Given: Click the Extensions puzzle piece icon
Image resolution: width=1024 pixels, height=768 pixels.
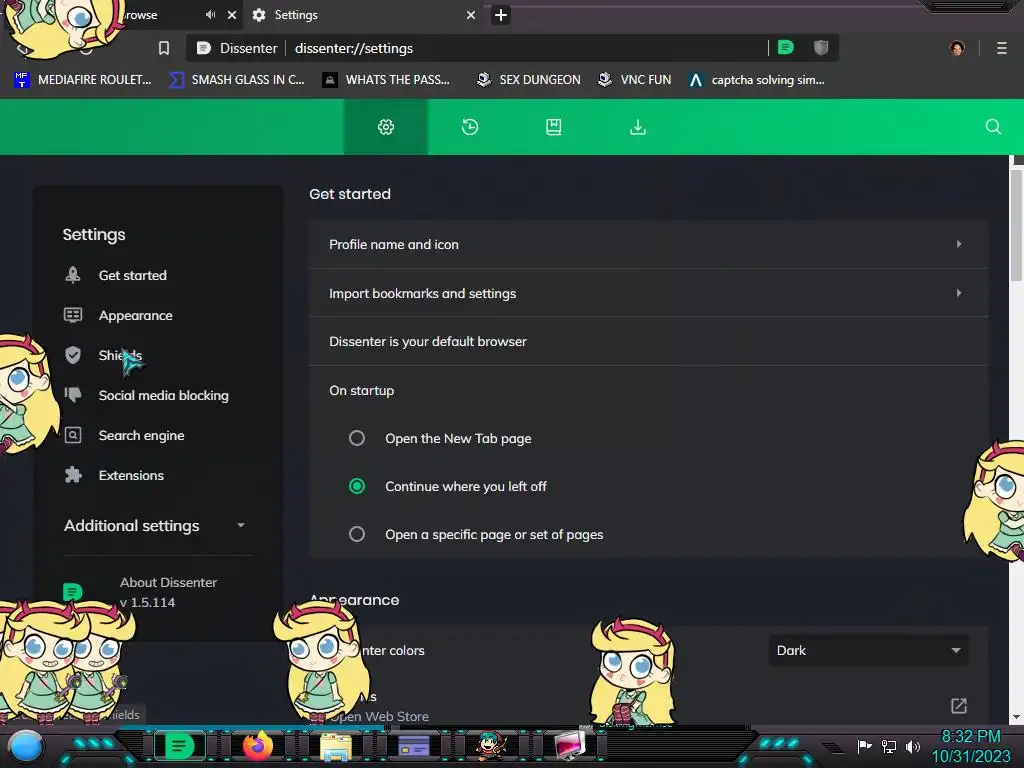Looking at the screenshot, I should coord(73,475).
